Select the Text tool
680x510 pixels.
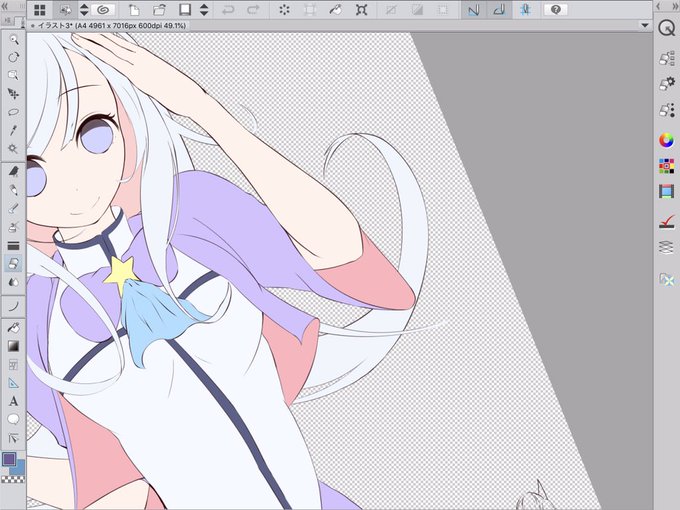pyautogui.click(x=14, y=401)
